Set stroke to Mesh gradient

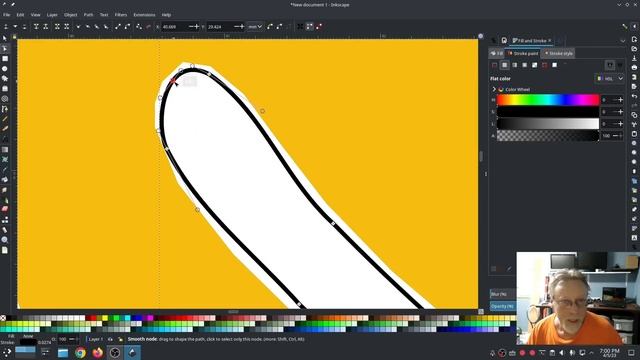[x=535, y=65]
